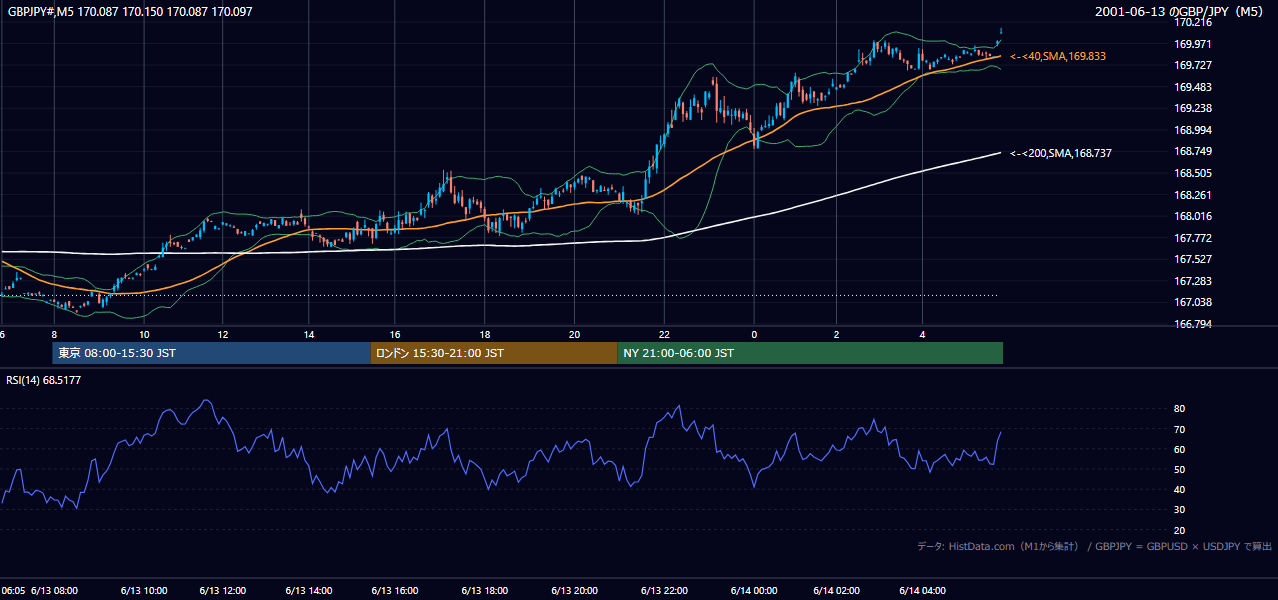Click the 6/14 04:00 date label

923,590
